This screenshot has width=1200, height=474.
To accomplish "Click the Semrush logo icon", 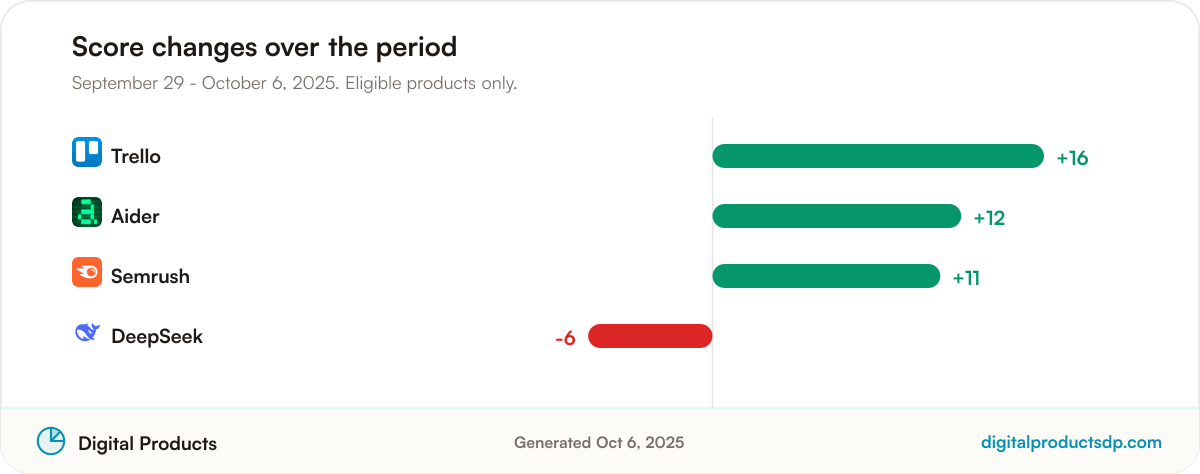I will pos(87,272).
